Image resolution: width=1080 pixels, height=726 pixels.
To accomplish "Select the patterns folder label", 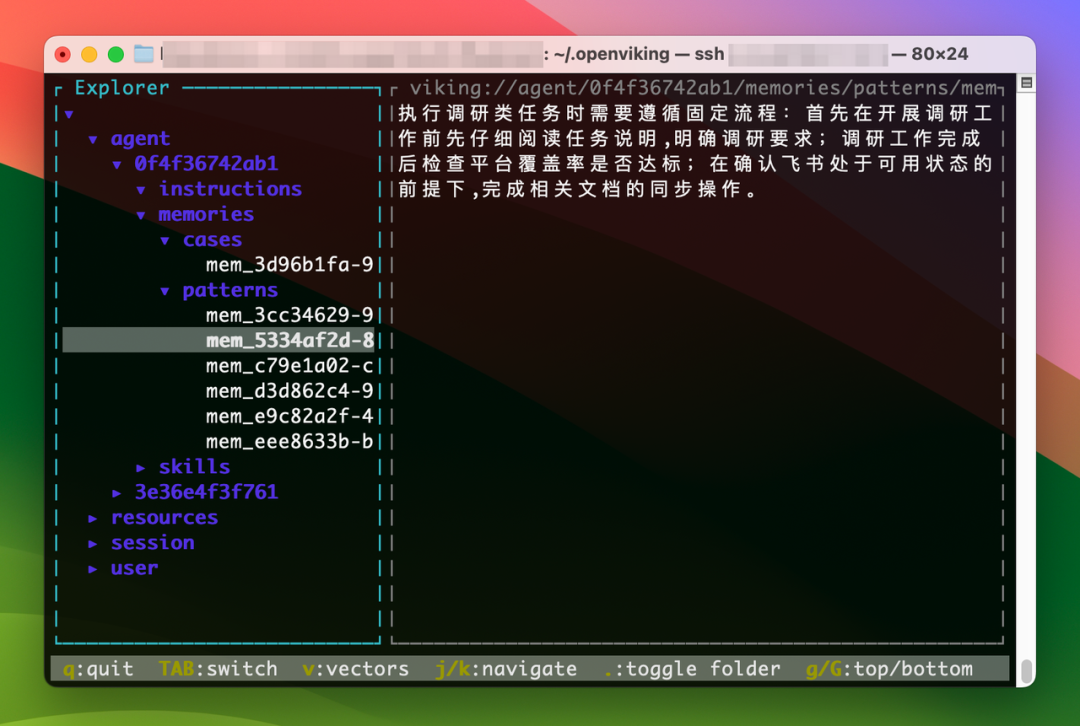I will tap(230, 290).
